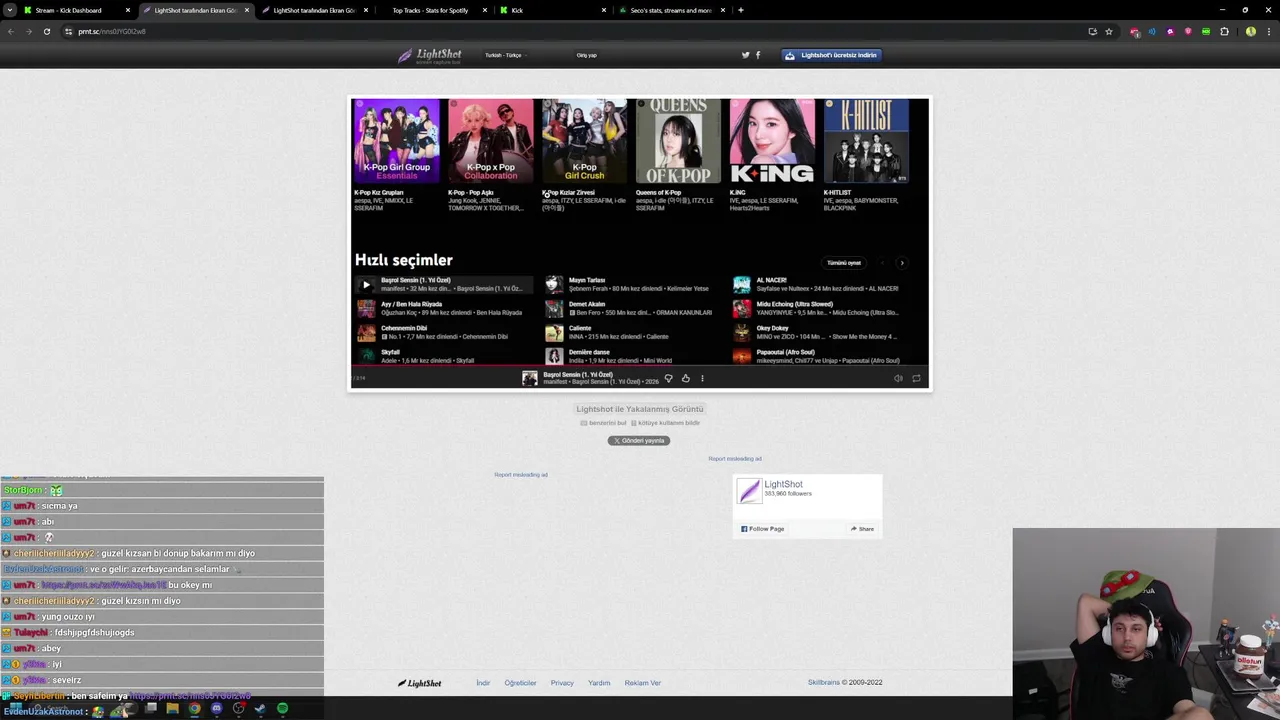
Task: Click the LightShot avatar in the Facebook widget
Action: coord(749,490)
